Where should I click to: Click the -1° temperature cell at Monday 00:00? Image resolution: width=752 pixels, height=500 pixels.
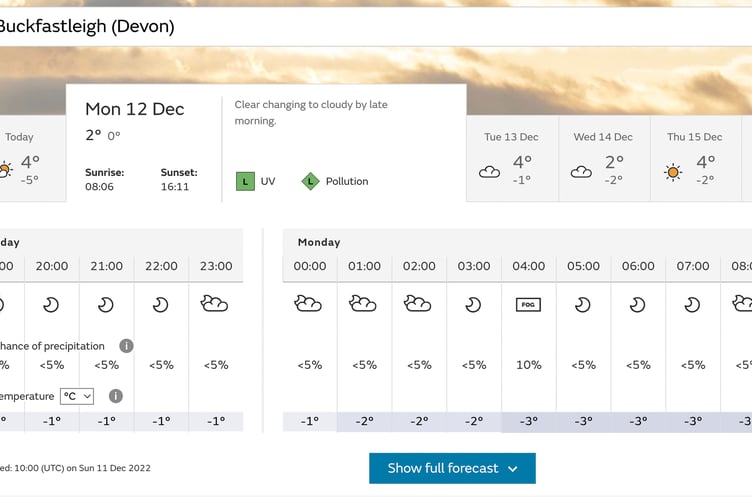[310, 421]
